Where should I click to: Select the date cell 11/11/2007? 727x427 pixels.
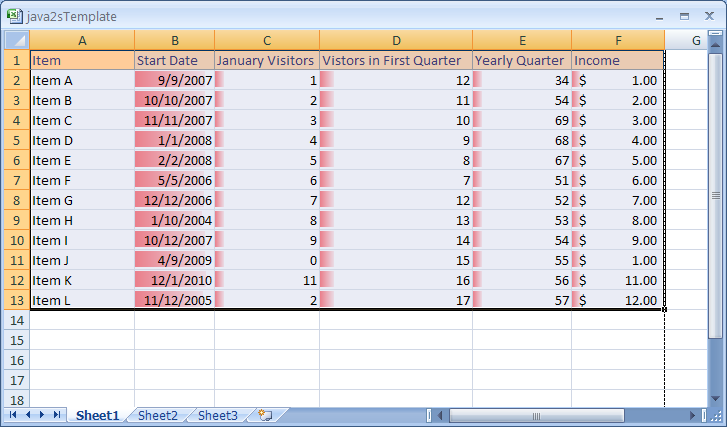pyautogui.click(x=175, y=120)
